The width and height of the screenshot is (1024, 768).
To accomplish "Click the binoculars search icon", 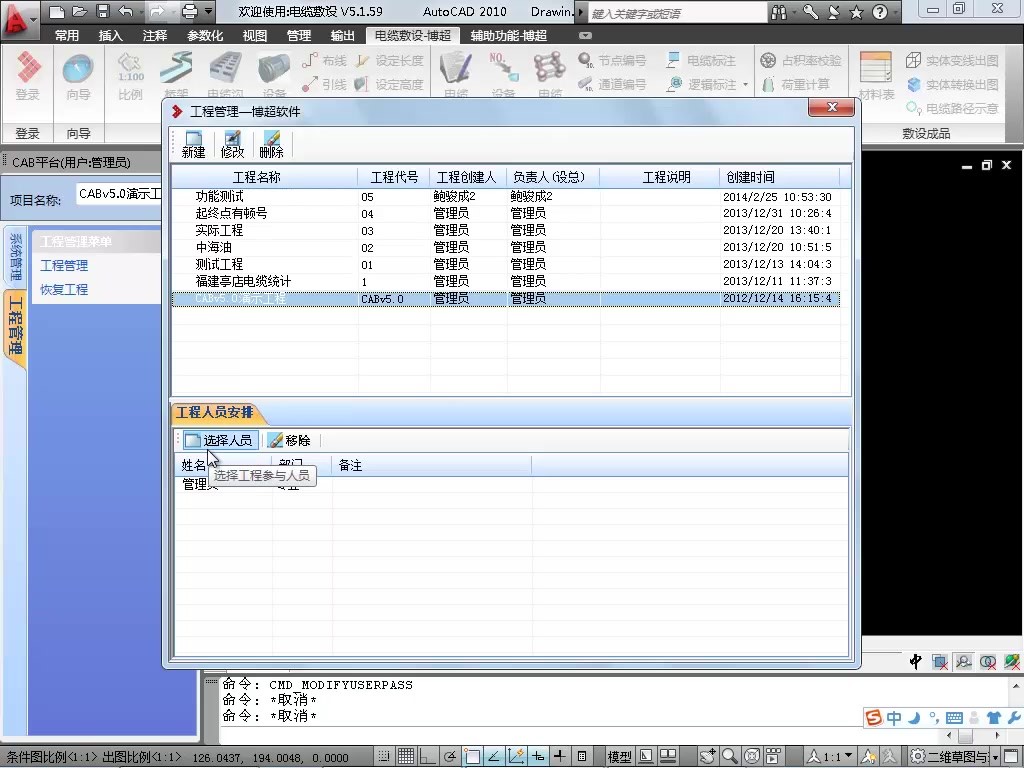I will tap(778, 12).
